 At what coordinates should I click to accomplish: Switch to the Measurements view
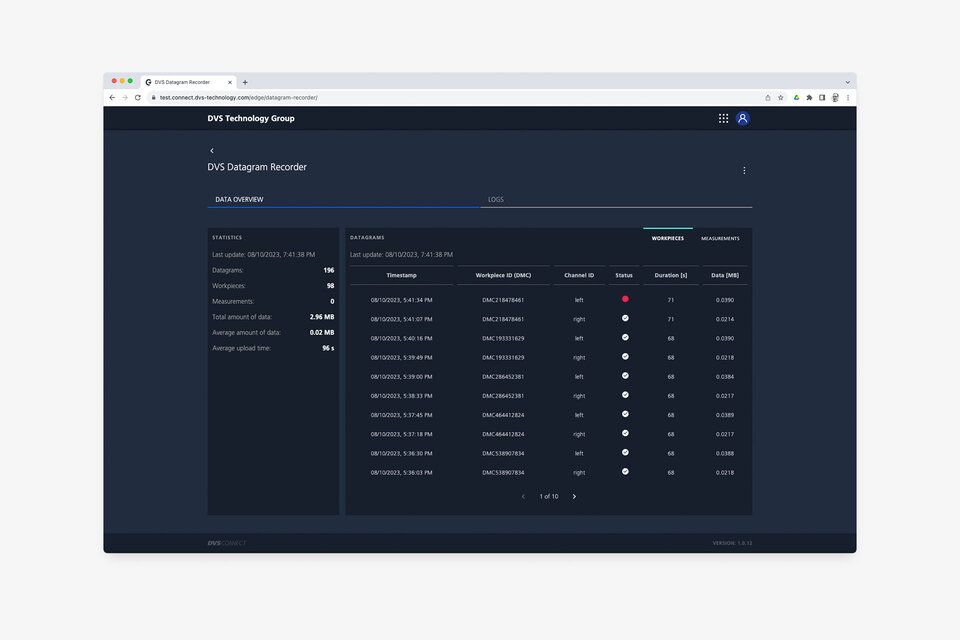[720, 239]
